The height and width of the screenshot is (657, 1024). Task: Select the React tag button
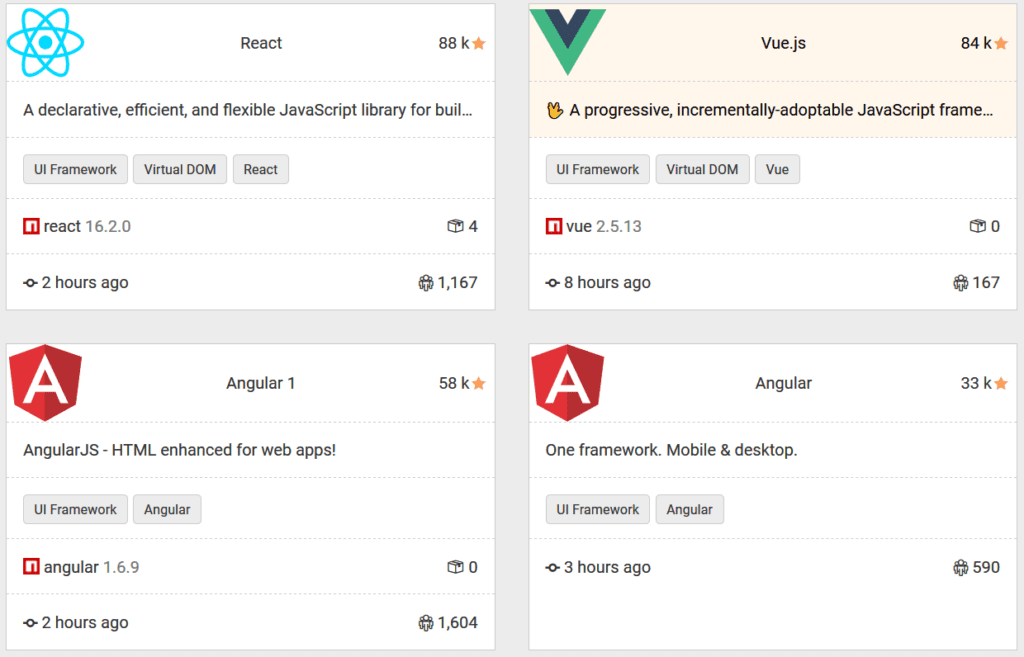pyautogui.click(x=261, y=170)
